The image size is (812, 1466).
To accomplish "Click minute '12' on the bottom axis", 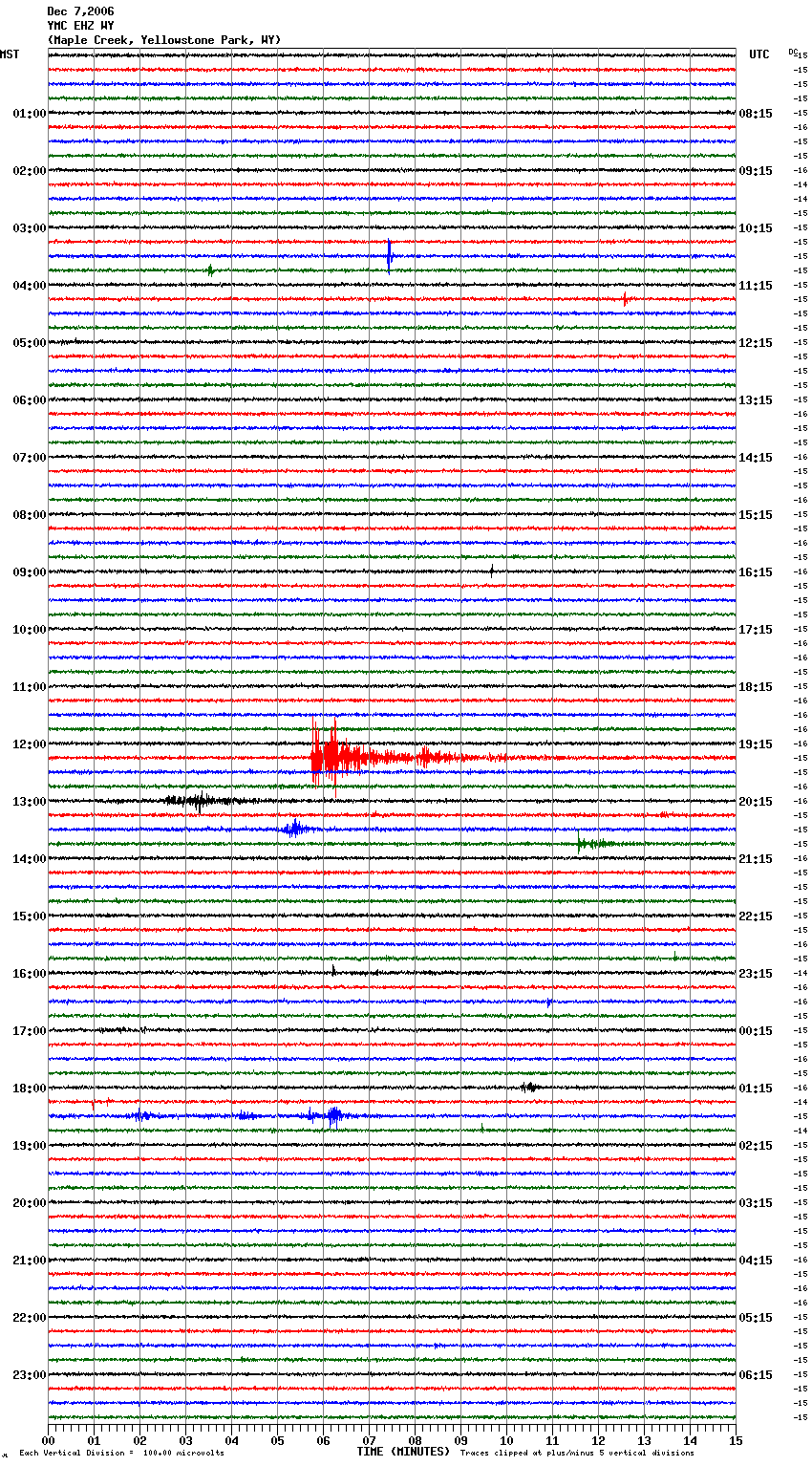I will (598, 1440).
